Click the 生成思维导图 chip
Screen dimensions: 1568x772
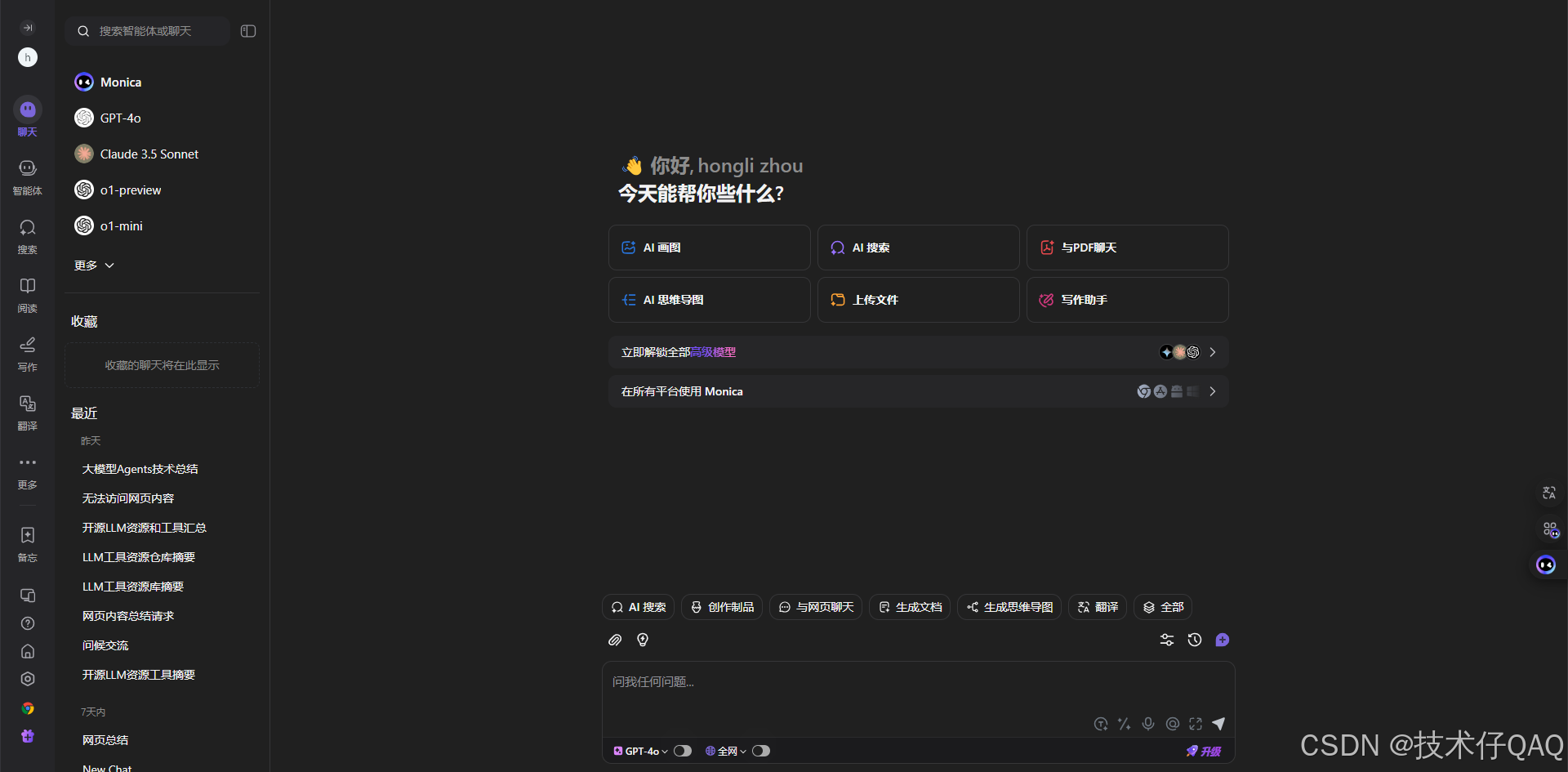click(x=1009, y=607)
